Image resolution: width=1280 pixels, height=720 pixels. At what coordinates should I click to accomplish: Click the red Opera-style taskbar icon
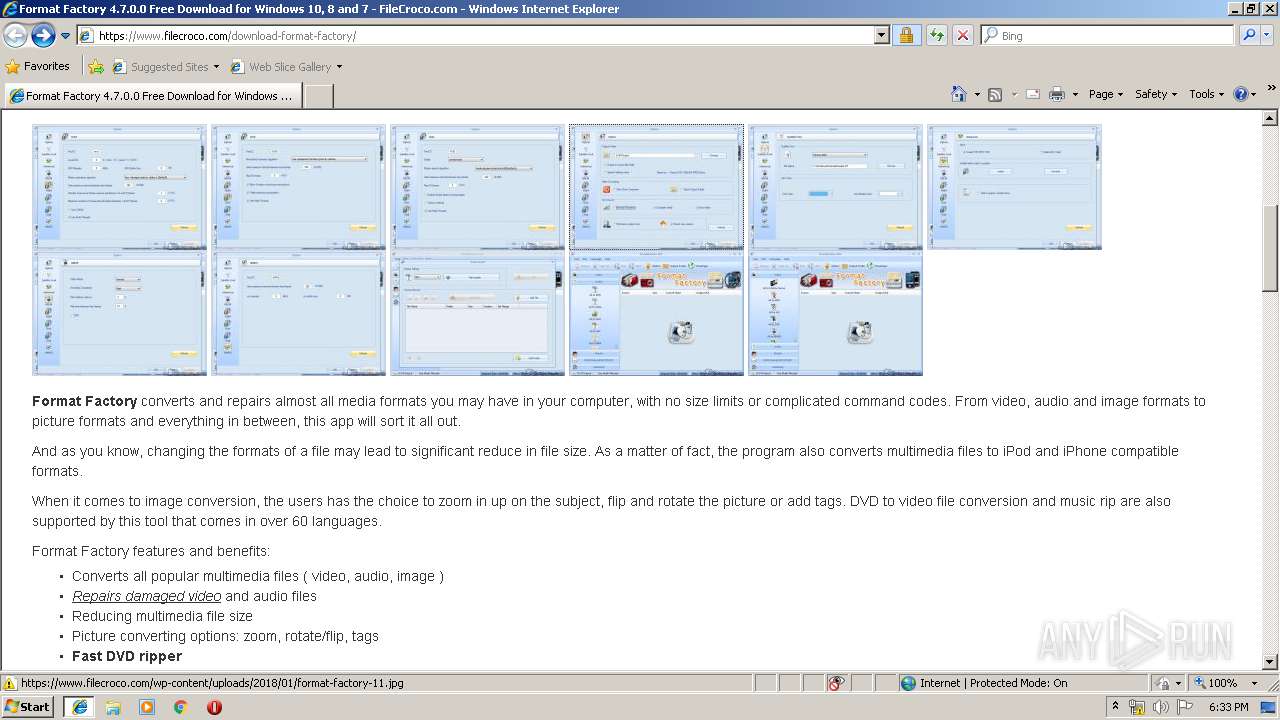[x=214, y=706]
